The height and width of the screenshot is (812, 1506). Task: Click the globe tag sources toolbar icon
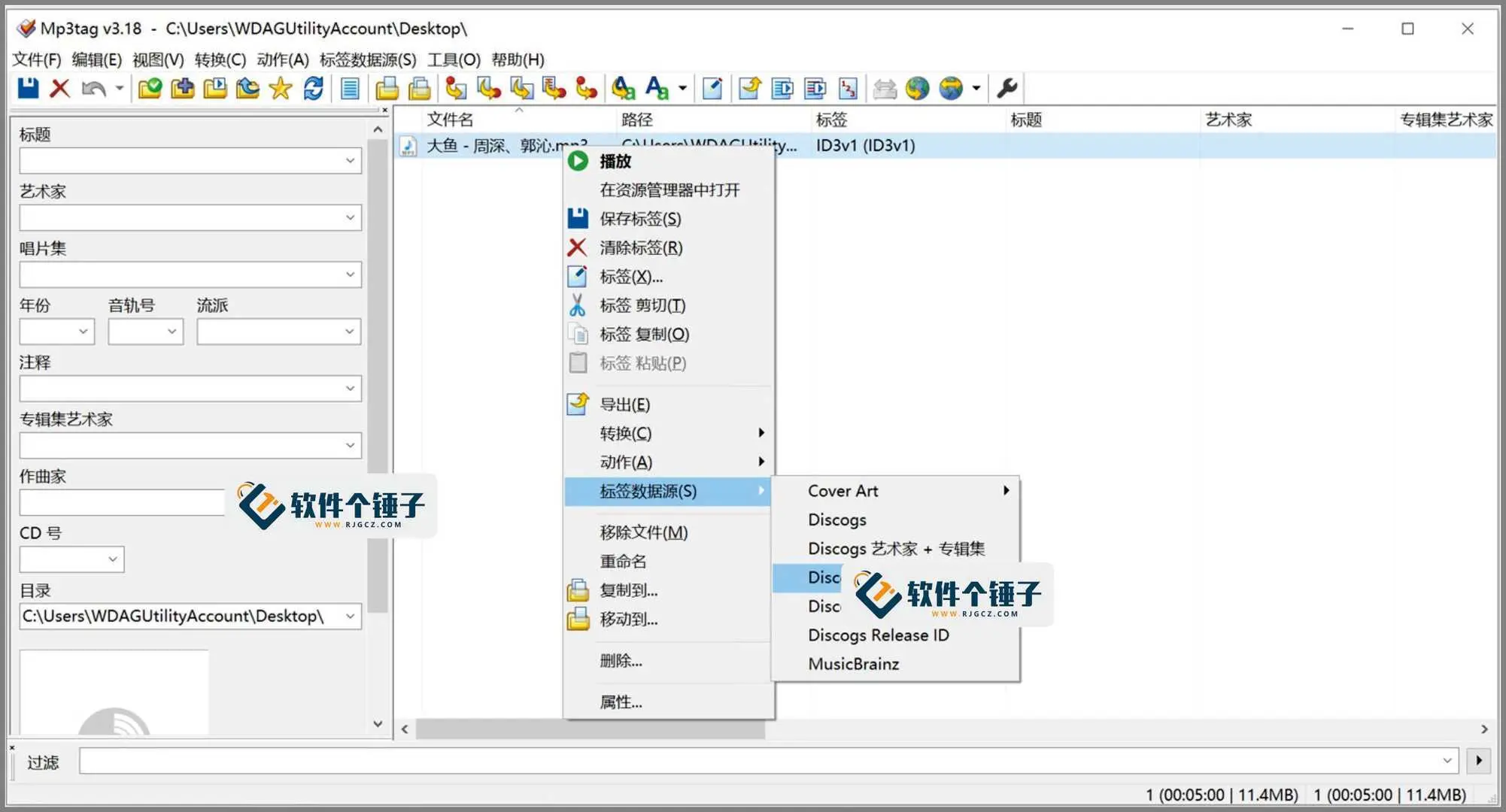[x=917, y=89]
